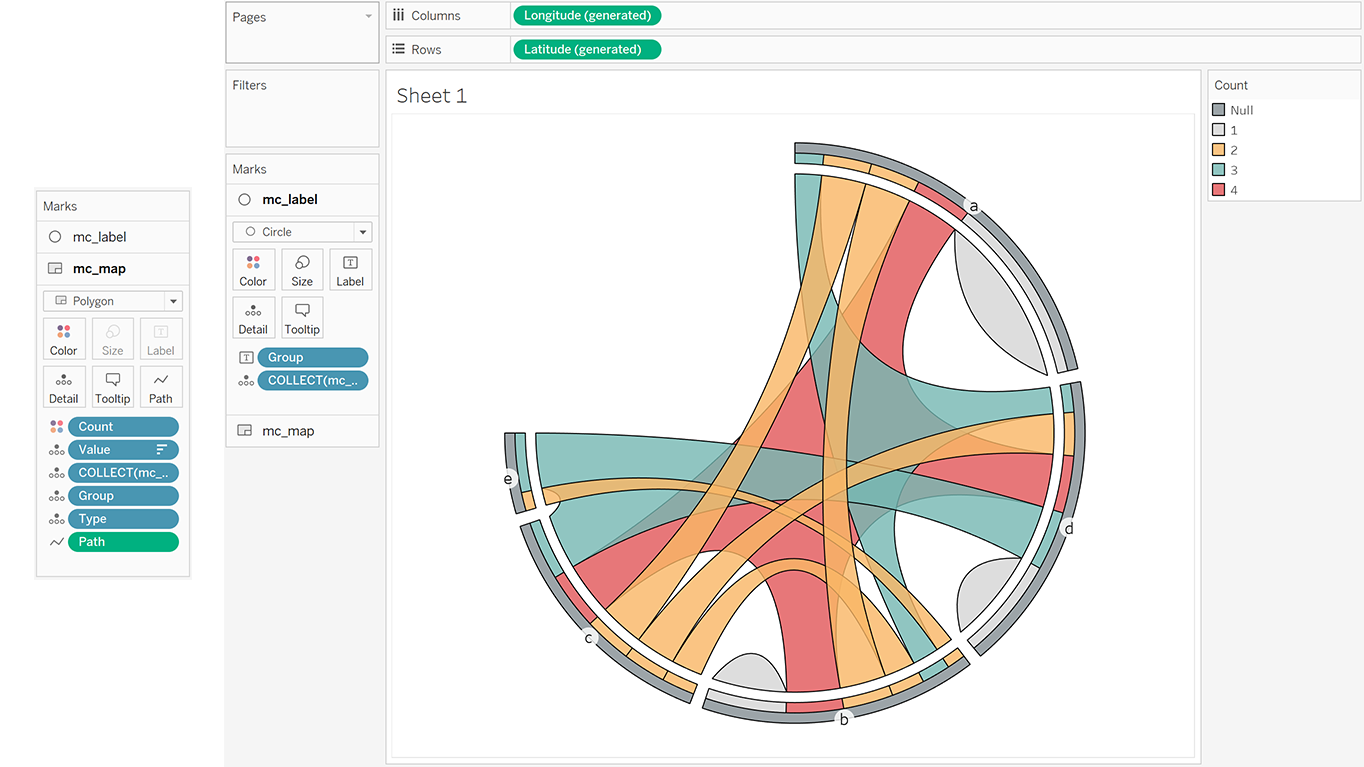1364x767 pixels.
Task: Open the Tooltip button in the Polygon marks panel
Action: pyautogui.click(x=113, y=387)
